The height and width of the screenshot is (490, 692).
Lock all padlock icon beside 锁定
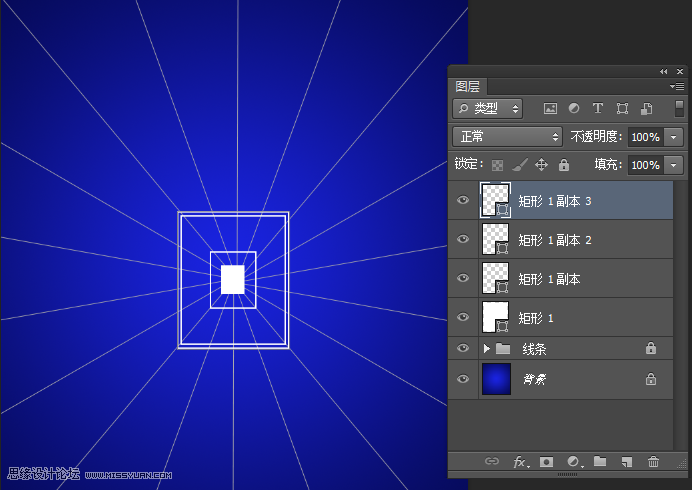tap(564, 165)
